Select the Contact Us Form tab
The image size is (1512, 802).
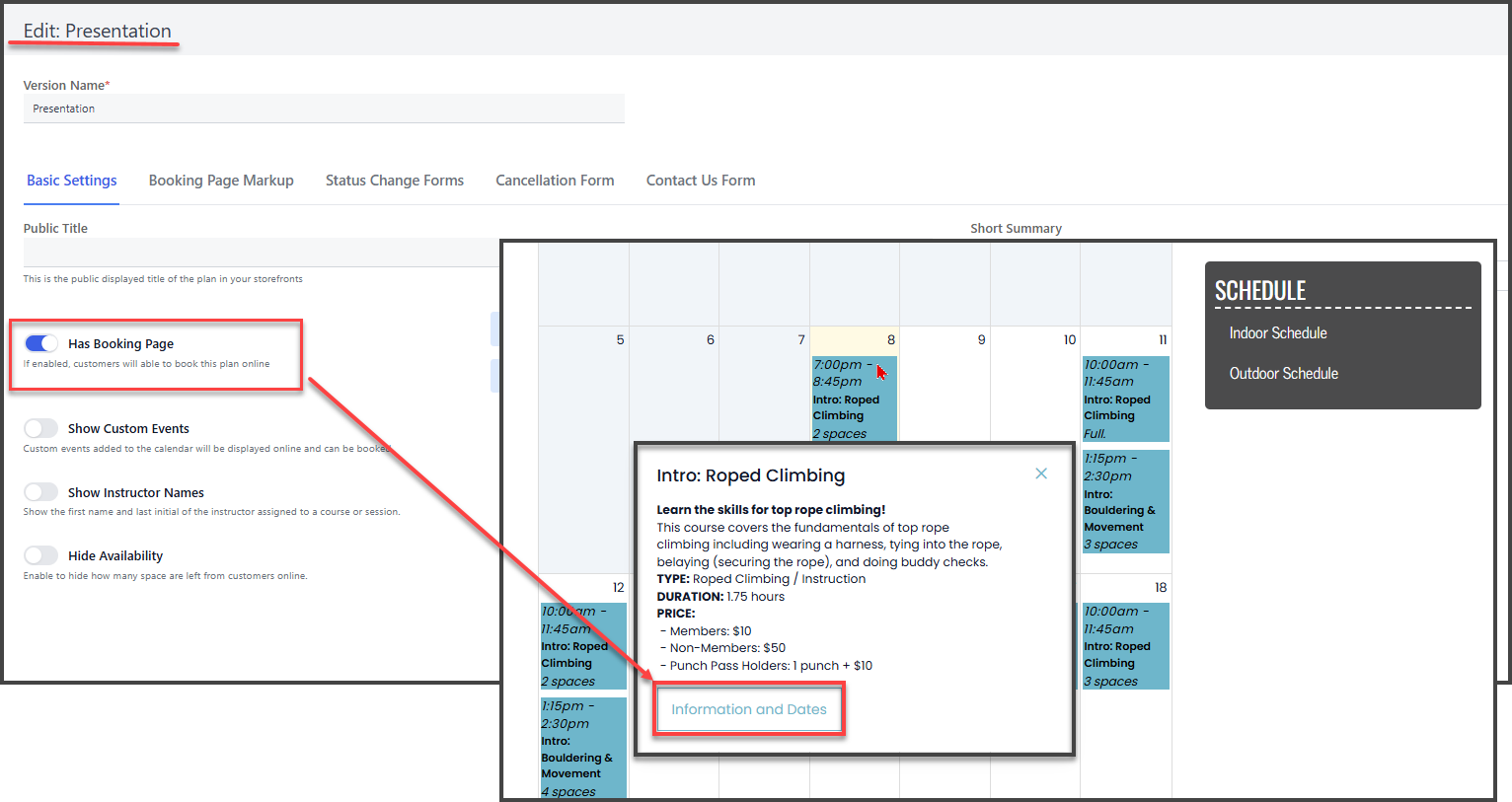(x=700, y=181)
